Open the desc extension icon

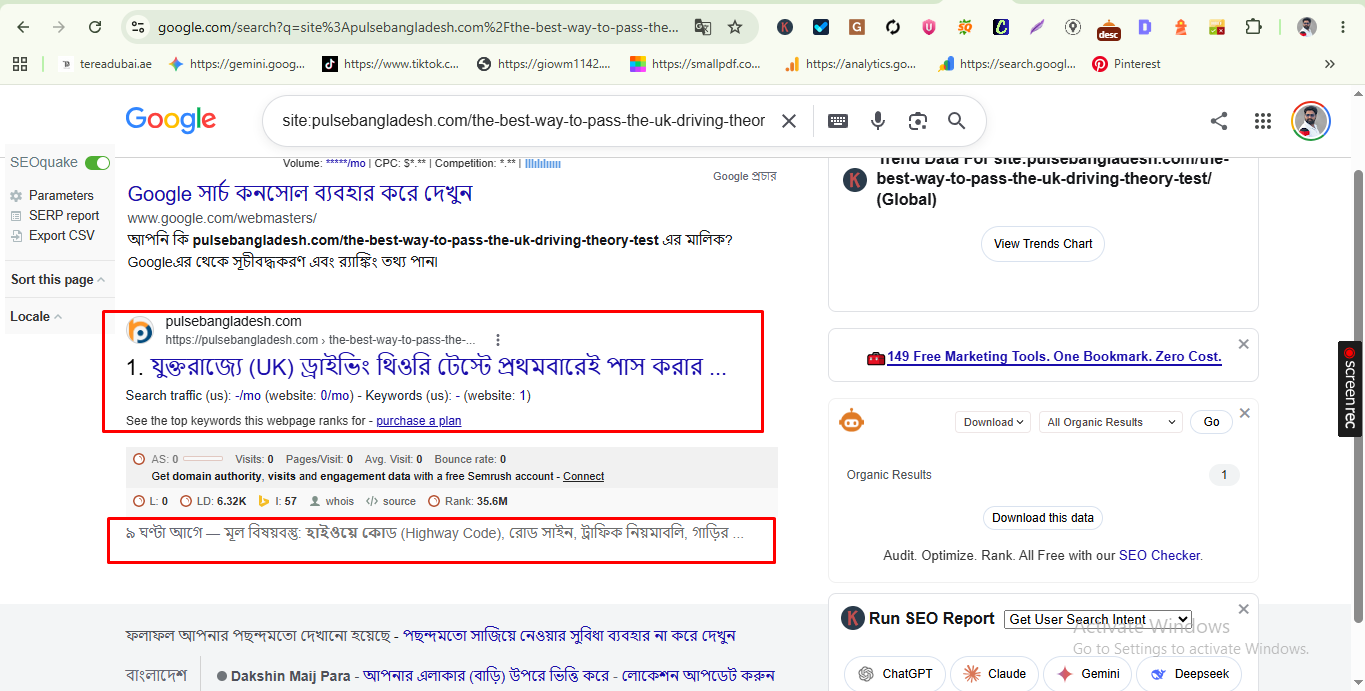tap(1109, 29)
